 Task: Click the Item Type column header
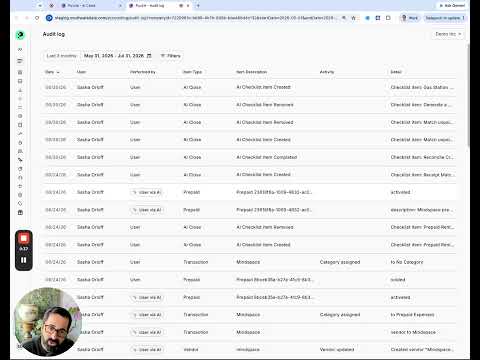[x=193, y=72]
